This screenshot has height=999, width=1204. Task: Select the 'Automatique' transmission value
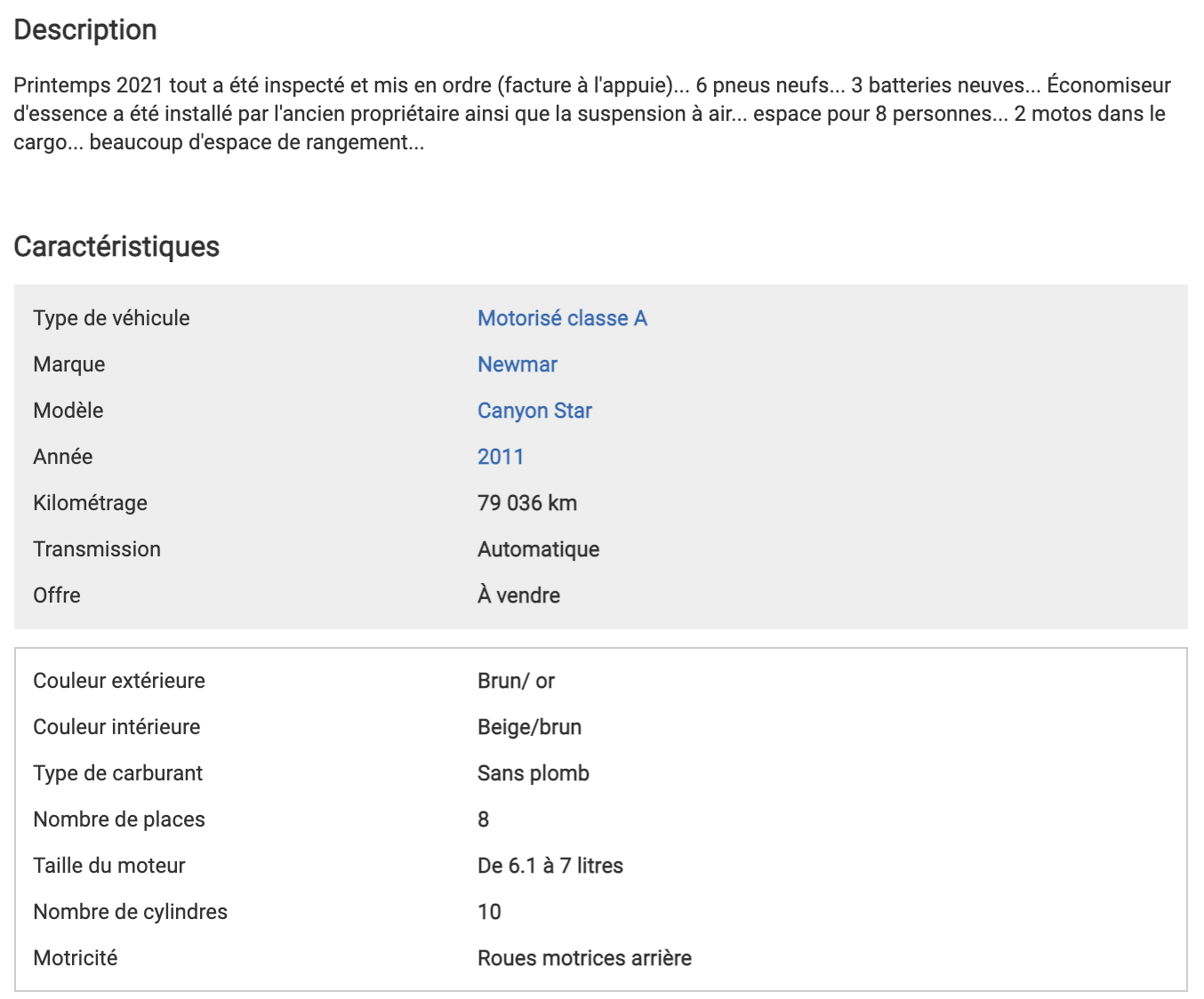[x=538, y=549]
